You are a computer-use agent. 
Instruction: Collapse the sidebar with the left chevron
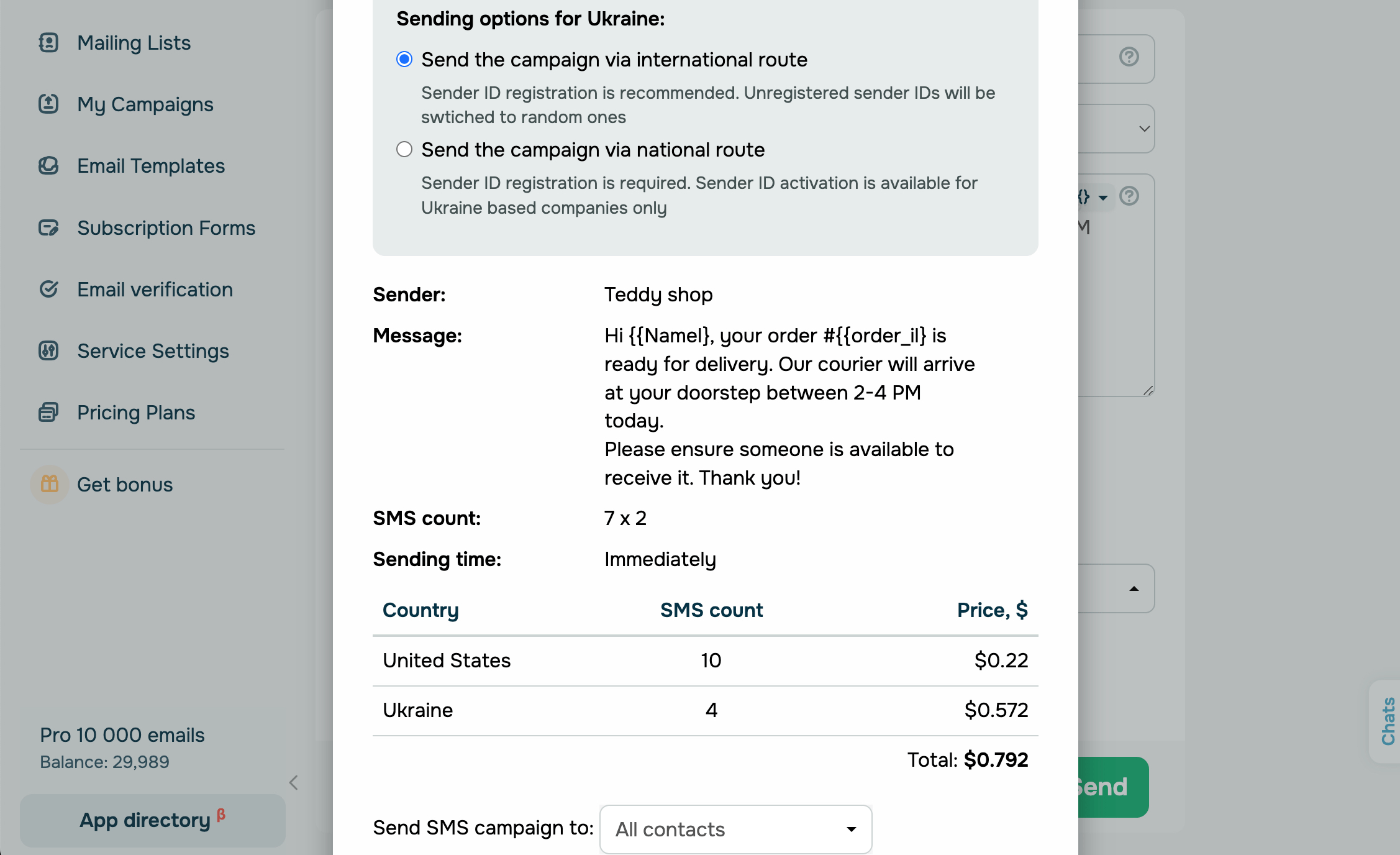[294, 782]
